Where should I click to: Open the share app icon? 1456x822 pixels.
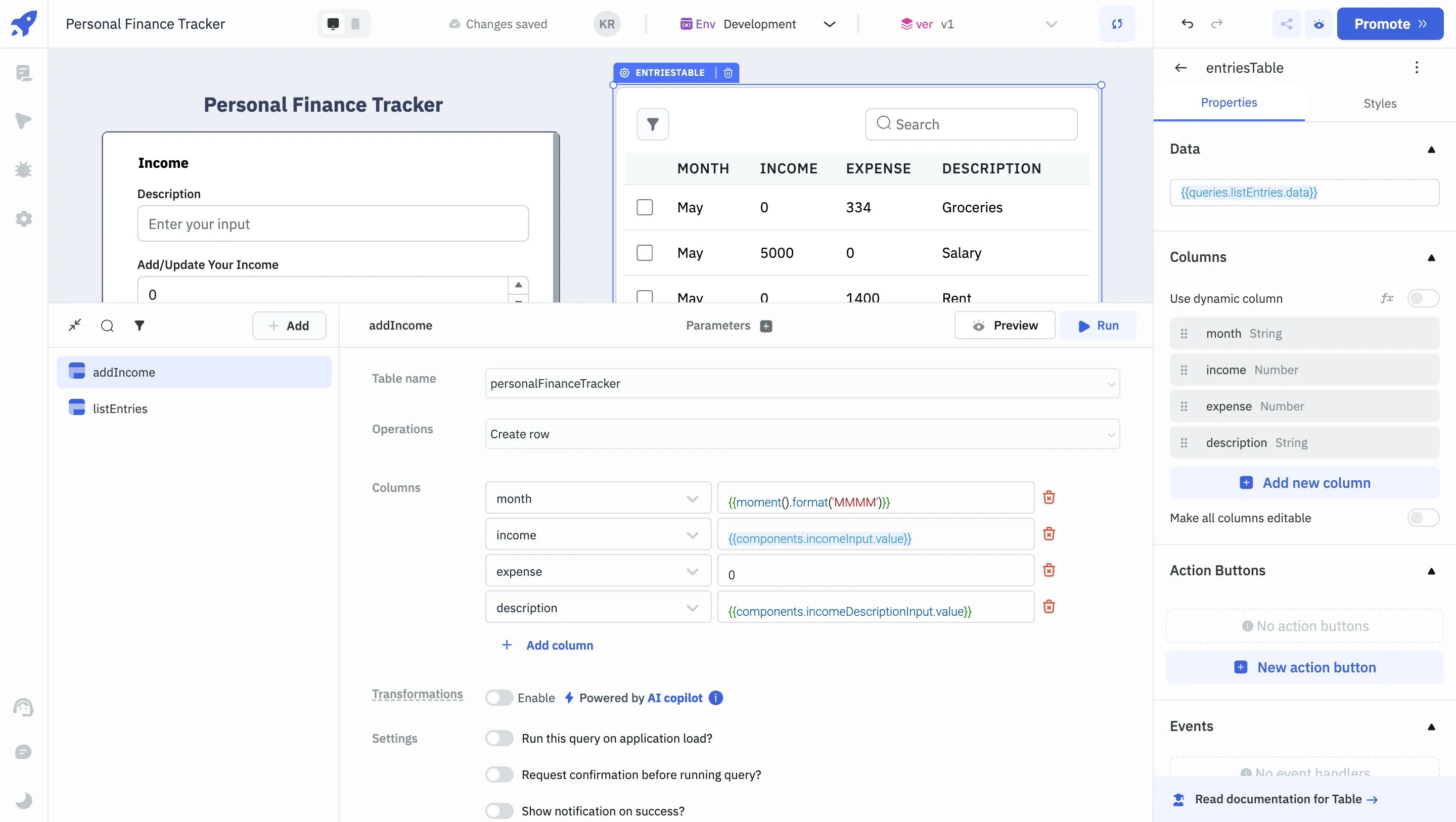click(1286, 24)
